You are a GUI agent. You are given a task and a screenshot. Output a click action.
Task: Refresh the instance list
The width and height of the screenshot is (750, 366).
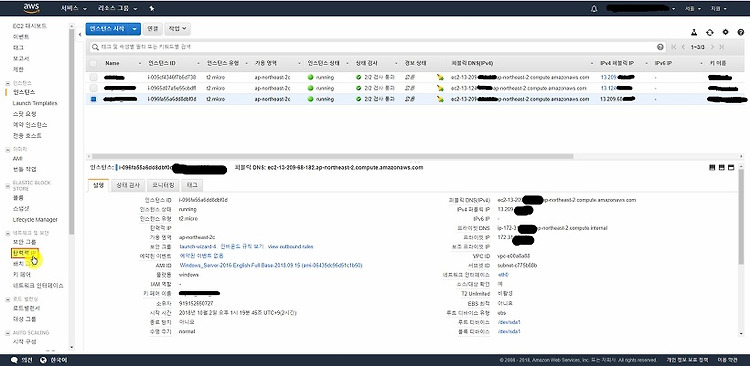click(709, 32)
